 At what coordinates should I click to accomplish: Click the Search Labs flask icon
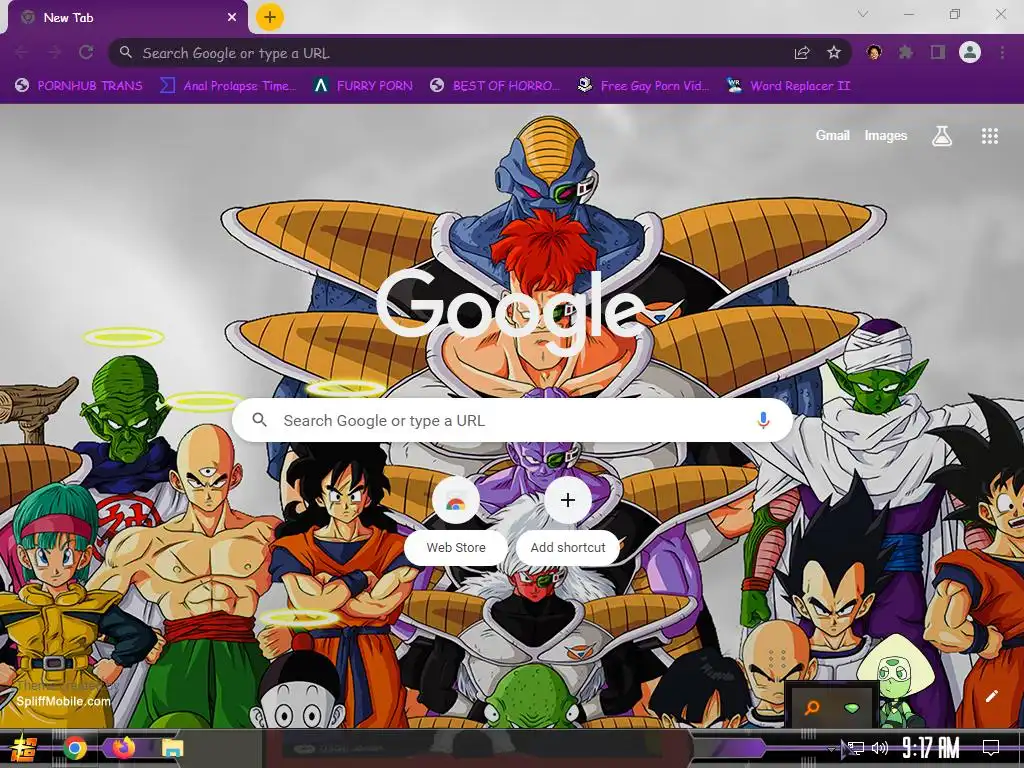pos(942,136)
